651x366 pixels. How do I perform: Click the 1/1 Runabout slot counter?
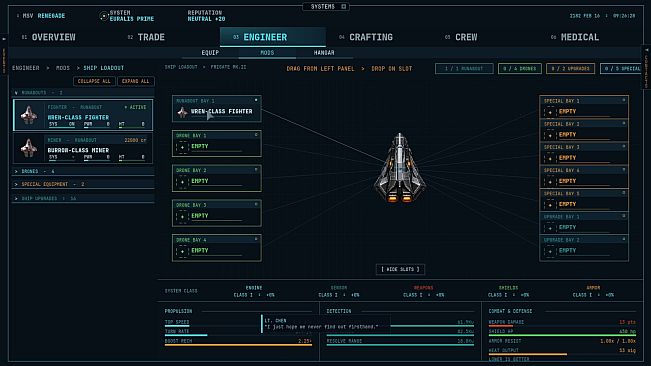pos(464,68)
